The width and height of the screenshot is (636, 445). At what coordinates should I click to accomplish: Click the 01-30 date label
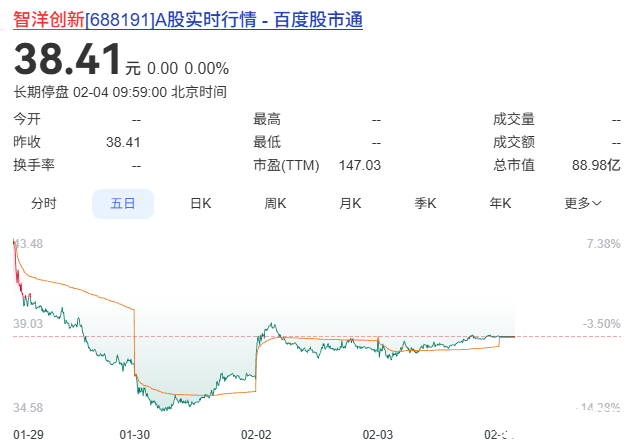click(x=135, y=435)
